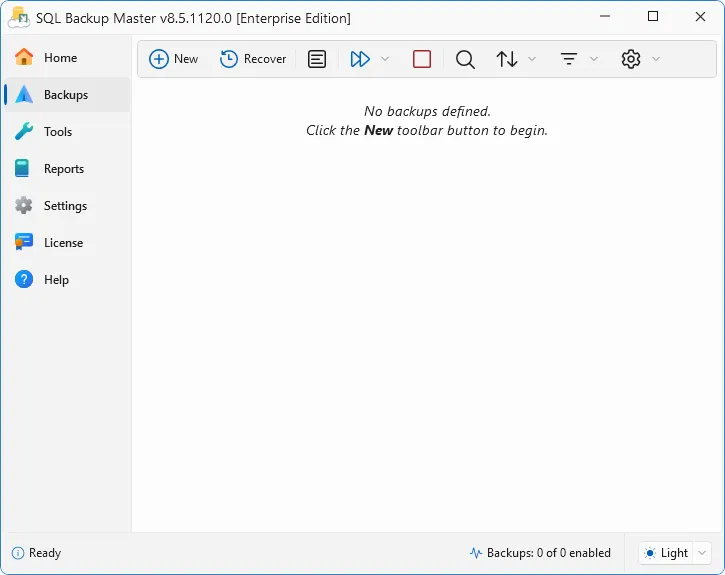Close the SQL Backup Master window
725x575 pixels.
700,17
